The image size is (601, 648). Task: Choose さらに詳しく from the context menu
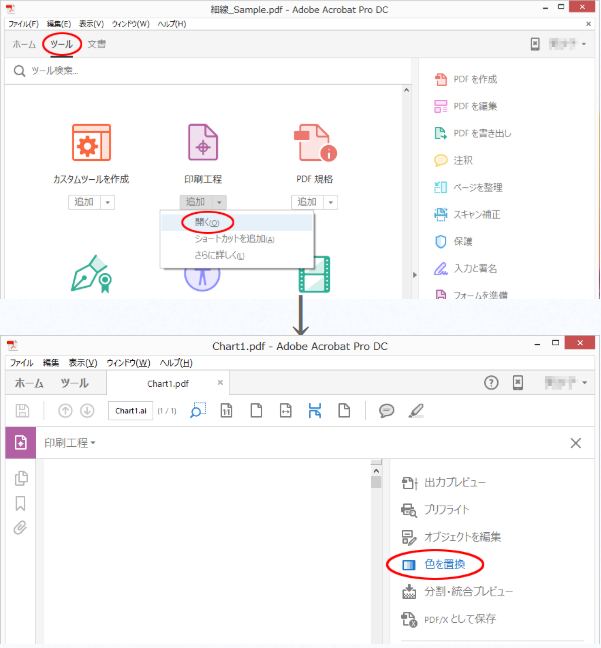pos(237,255)
